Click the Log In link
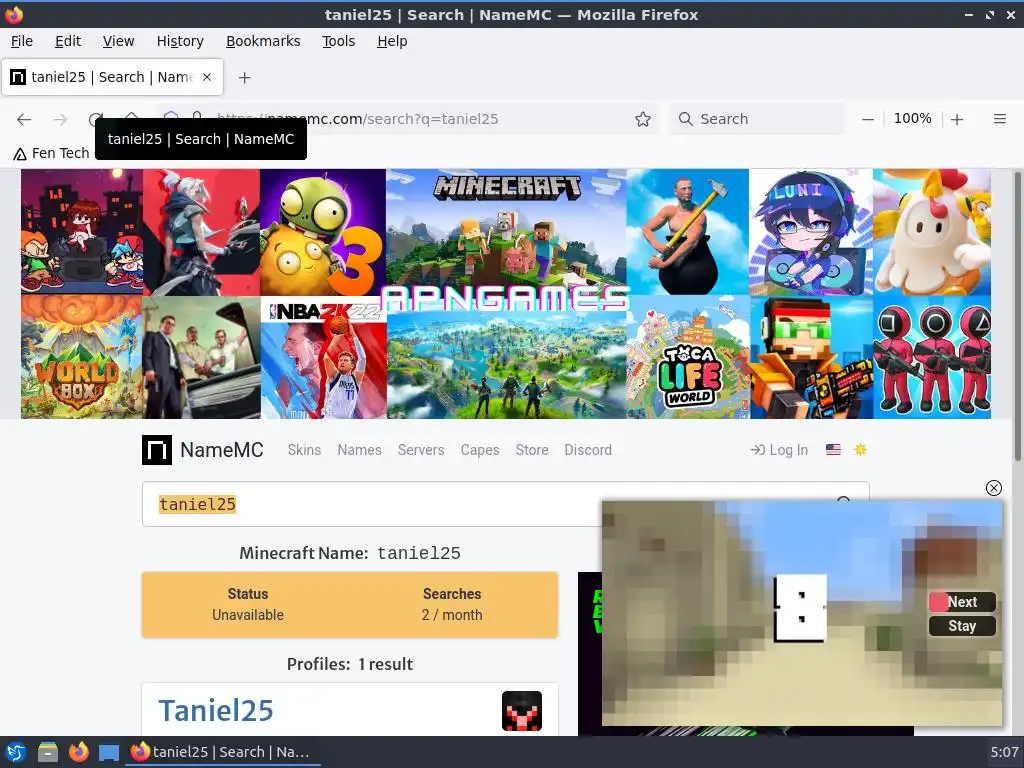The image size is (1024, 768). coord(779,450)
